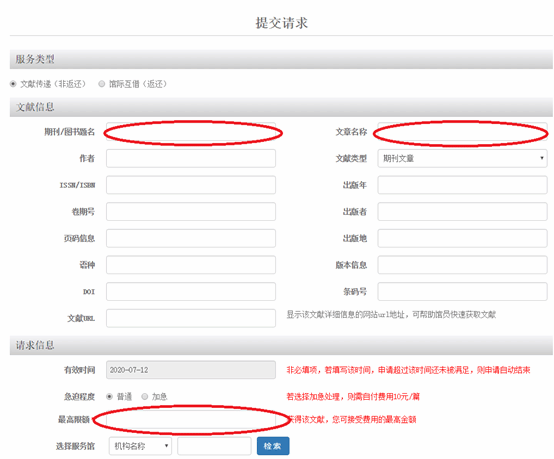Click the blue 检索 button

273,446
